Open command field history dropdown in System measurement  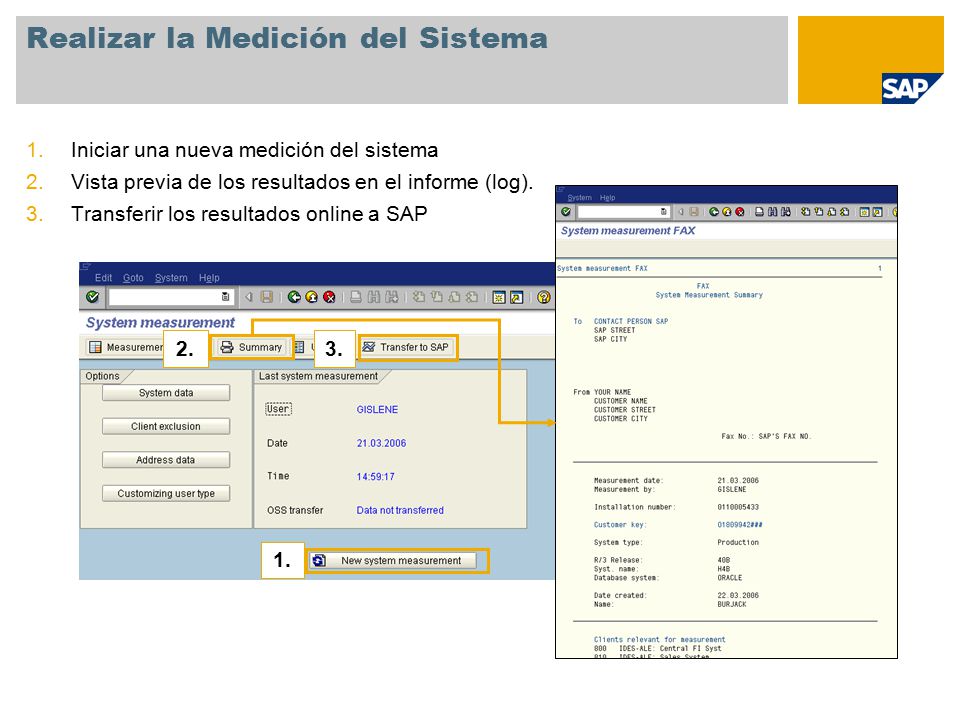coord(225,297)
